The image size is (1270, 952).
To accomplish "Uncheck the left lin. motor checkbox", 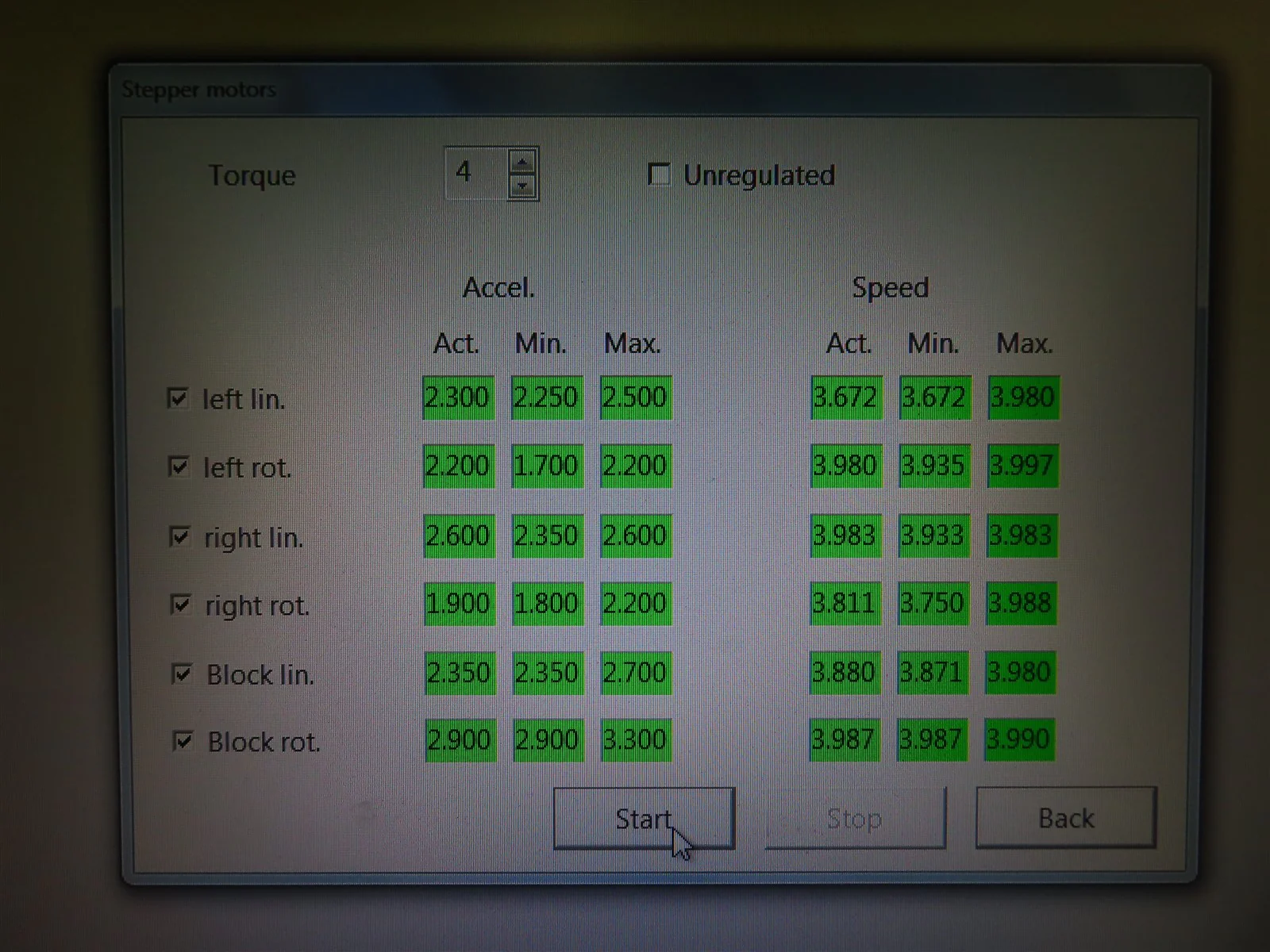I will pyautogui.click(x=178, y=397).
